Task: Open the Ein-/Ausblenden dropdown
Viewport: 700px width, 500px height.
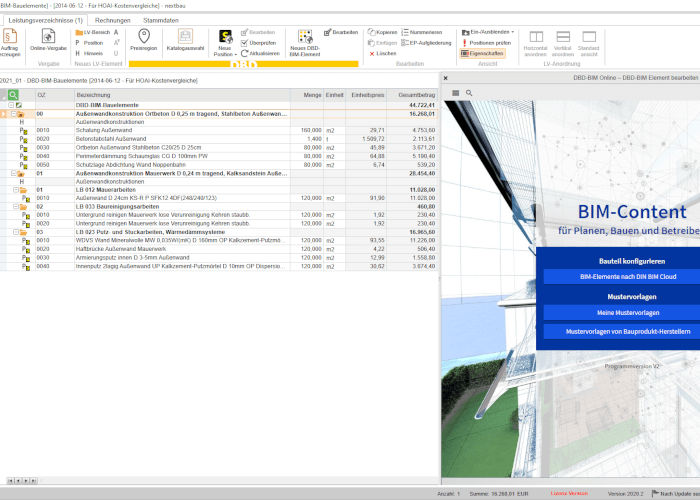Action: (x=512, y=32)
